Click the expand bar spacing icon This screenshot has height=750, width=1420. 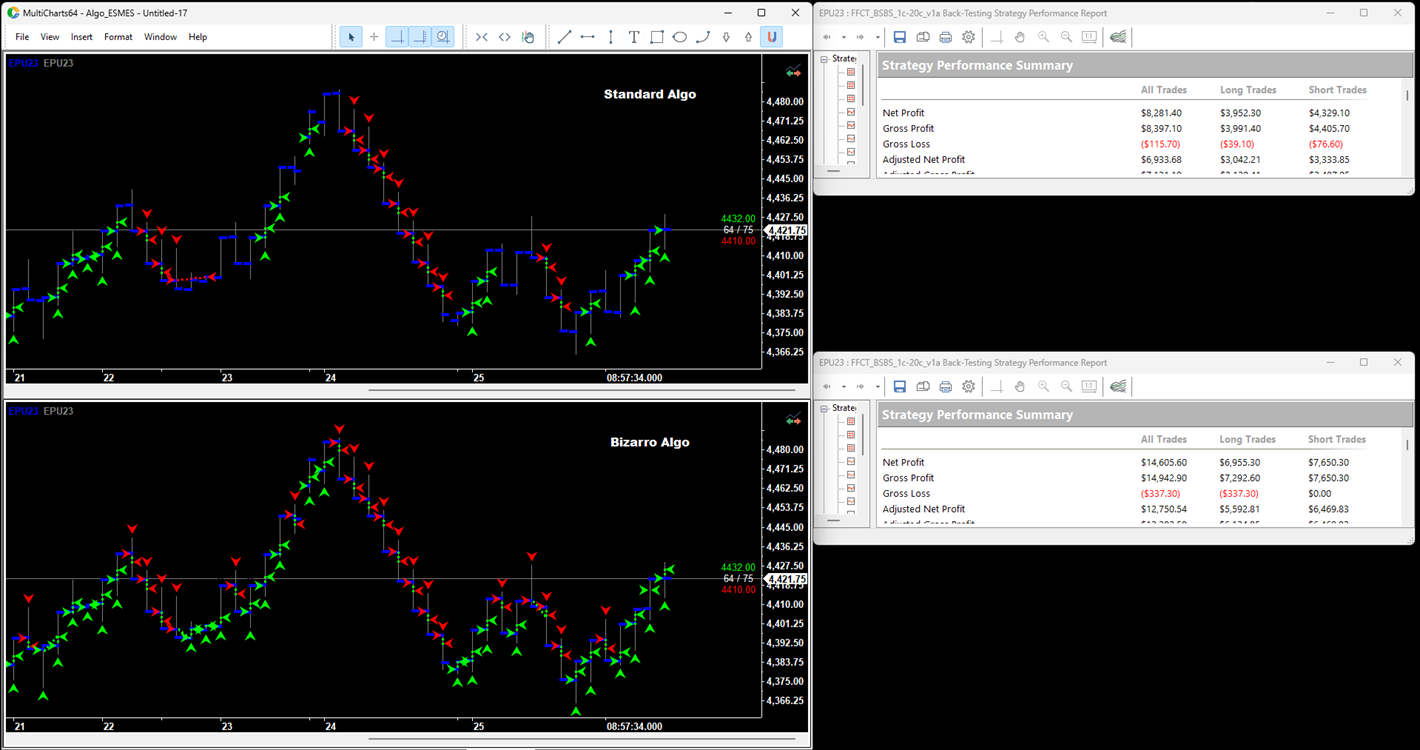click(505, 37)
